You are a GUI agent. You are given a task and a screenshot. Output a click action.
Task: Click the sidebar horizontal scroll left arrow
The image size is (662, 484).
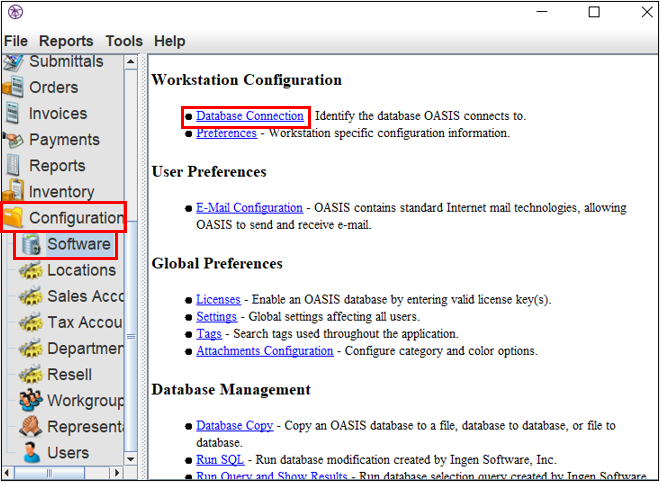click(8, 473)
